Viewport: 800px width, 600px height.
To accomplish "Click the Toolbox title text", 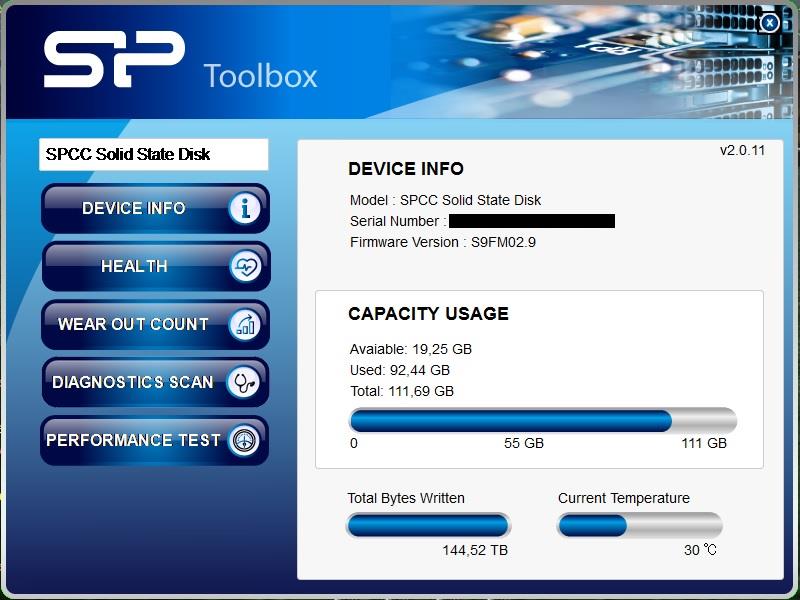I will pyautogui.click(x=260, y=76).
